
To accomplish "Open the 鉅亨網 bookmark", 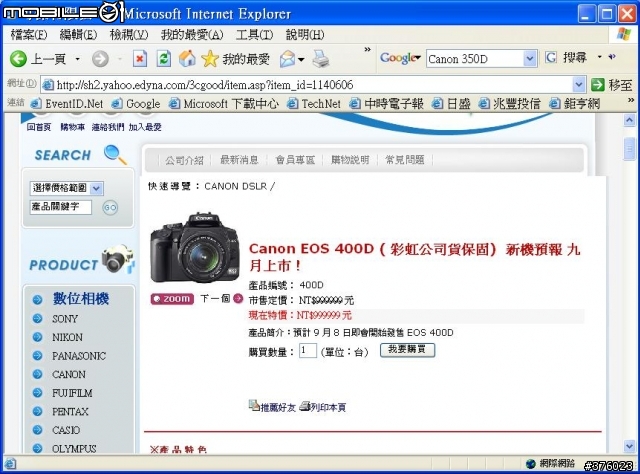I will [x=575, y=104].
